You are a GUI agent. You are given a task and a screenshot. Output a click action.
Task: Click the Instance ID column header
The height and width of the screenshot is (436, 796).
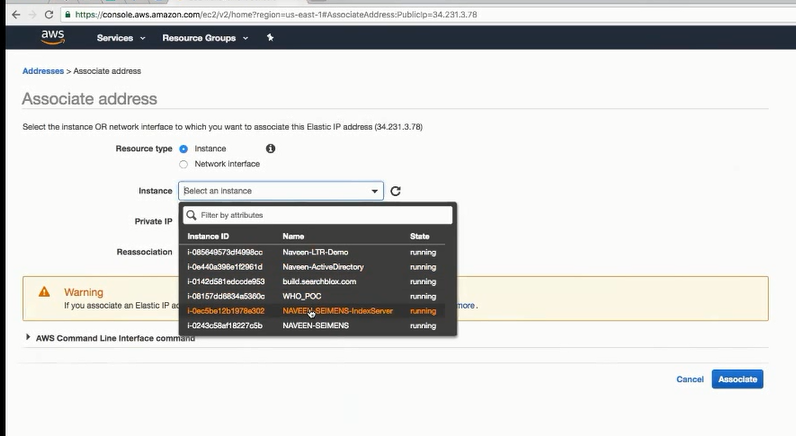(x=208, y=237)
